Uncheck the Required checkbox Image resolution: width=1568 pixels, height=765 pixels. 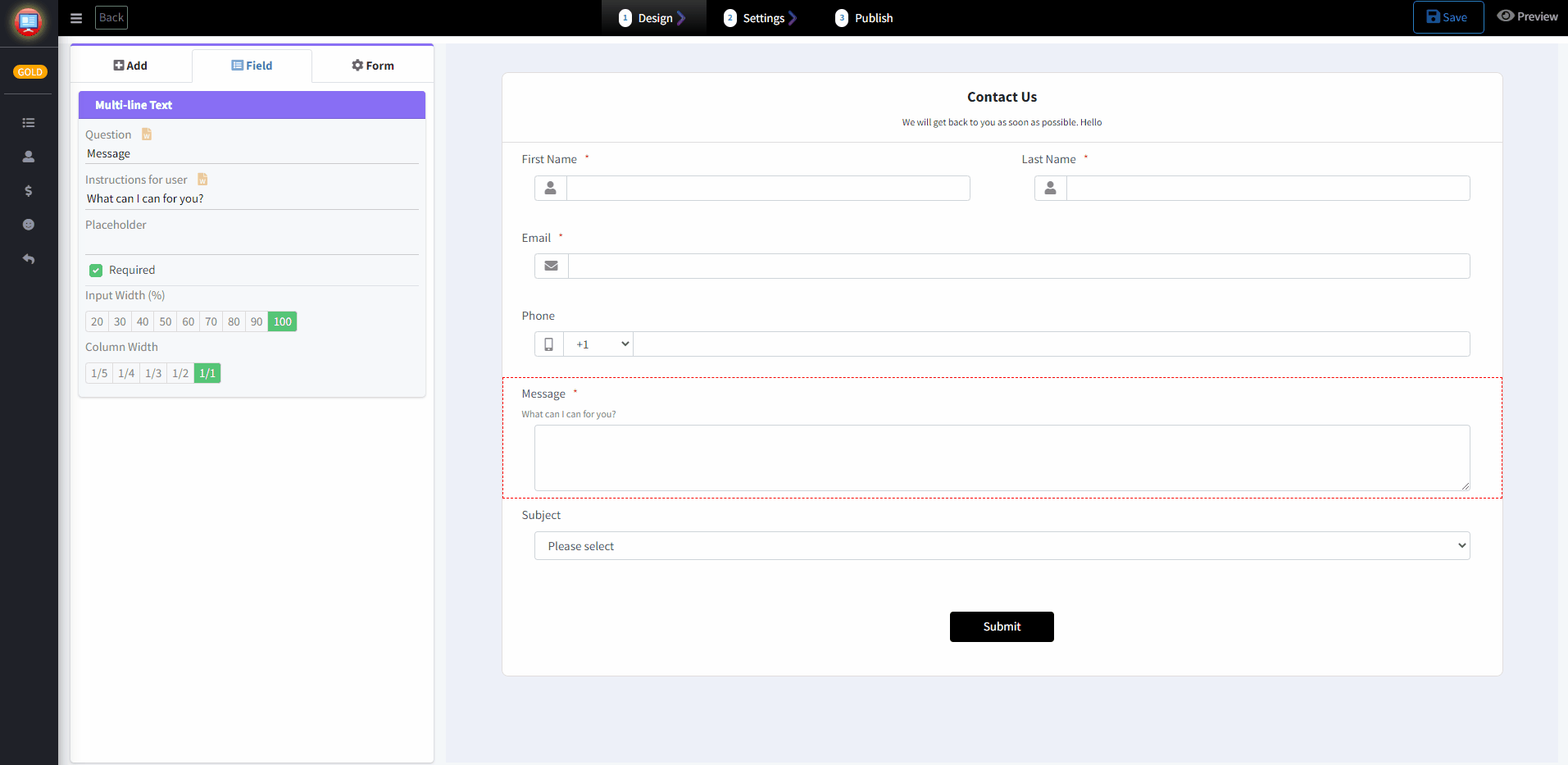pos(96,270)
